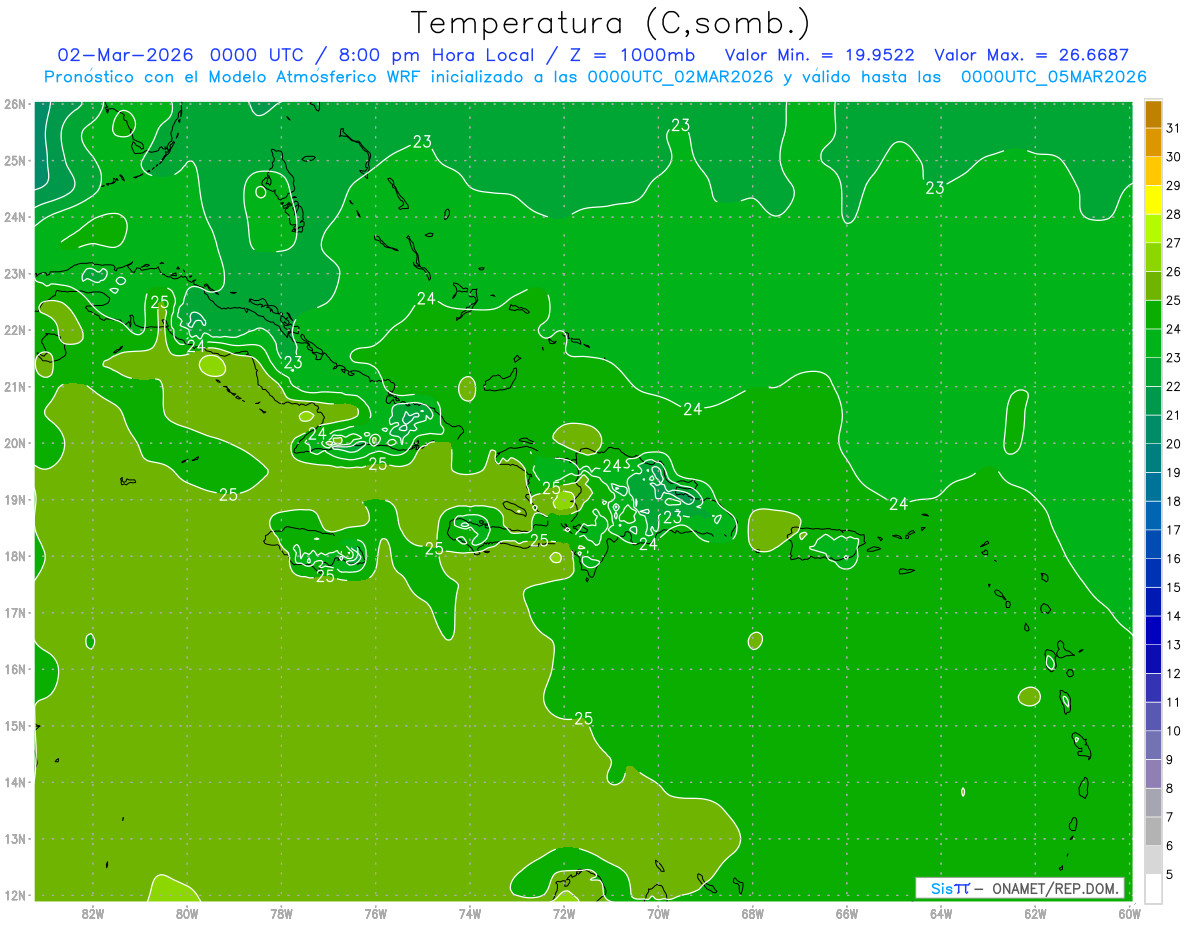This screenshot has width=1200, height=927.
Task: Click the "0000UTC_05MAR2026" valid-until timestamp
Action: pyautogui.click(x=1053, y=77)
